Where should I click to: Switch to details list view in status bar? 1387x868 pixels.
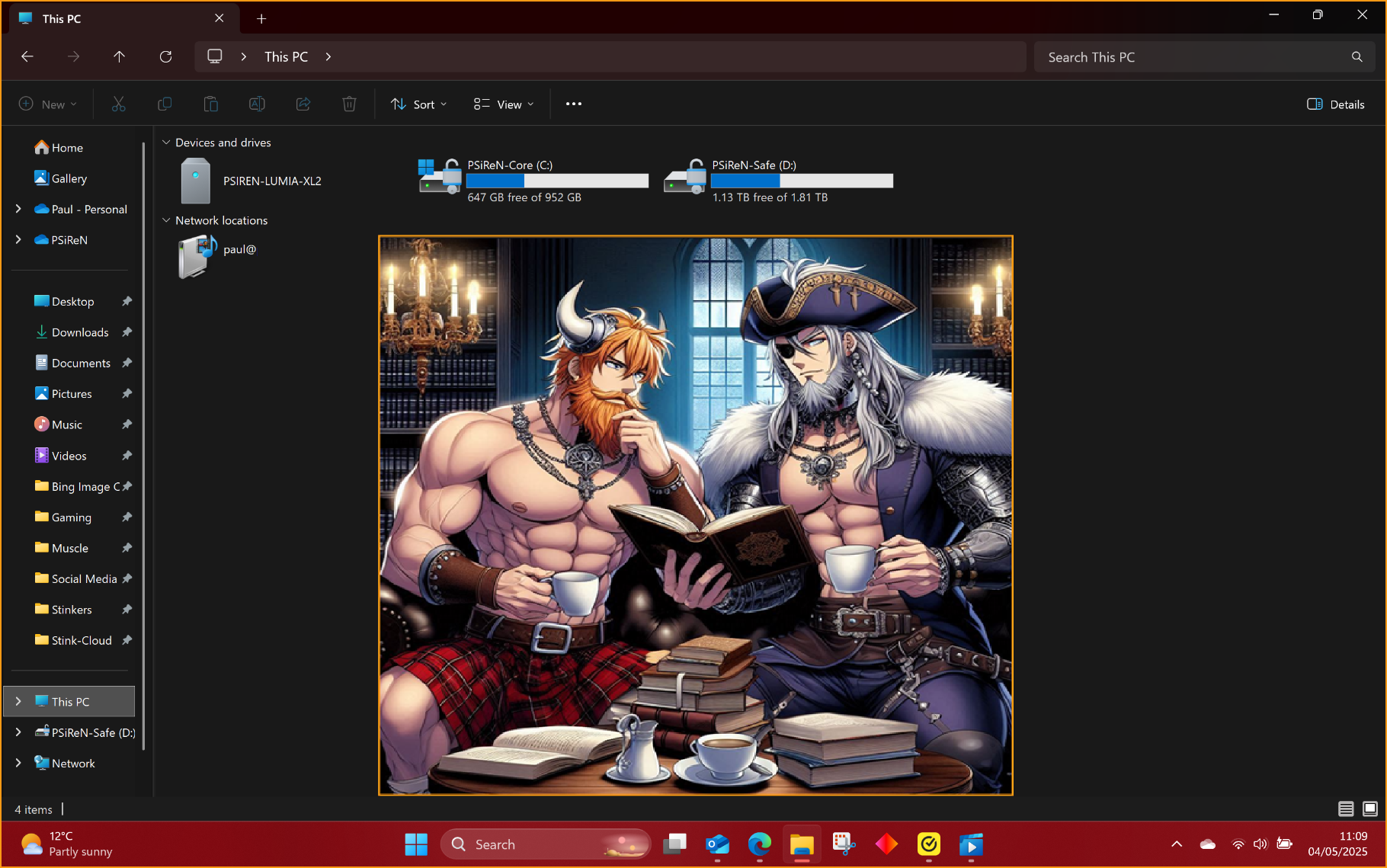tap(1346, 809)
